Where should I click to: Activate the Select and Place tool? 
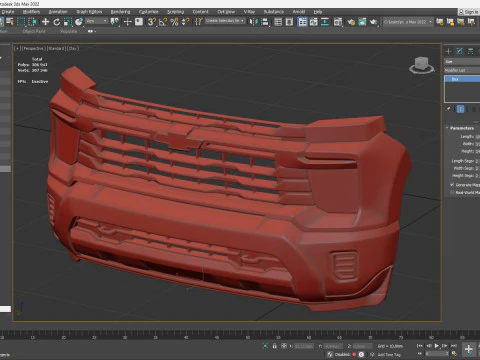[79, 22]
